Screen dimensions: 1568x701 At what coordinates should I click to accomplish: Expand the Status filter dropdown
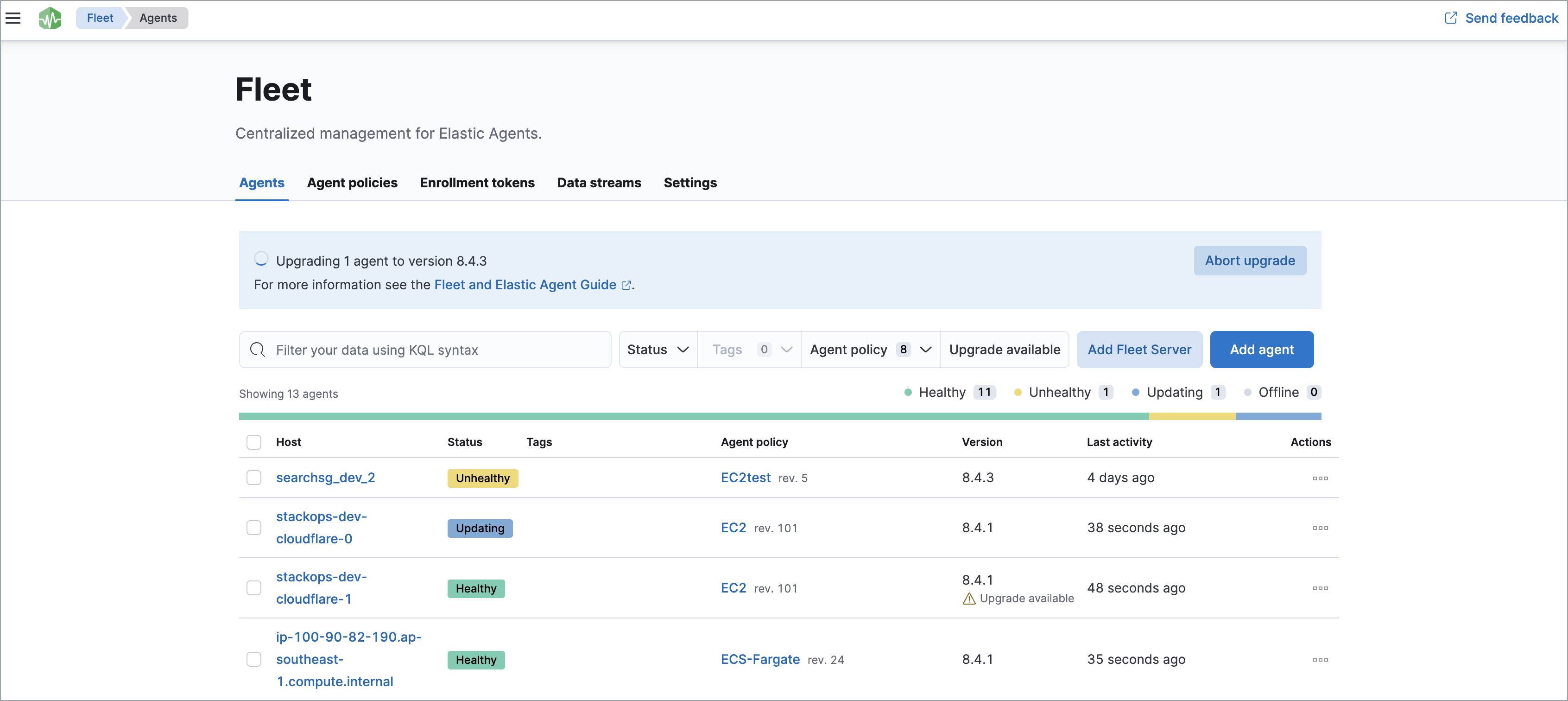tap(658, 350)
